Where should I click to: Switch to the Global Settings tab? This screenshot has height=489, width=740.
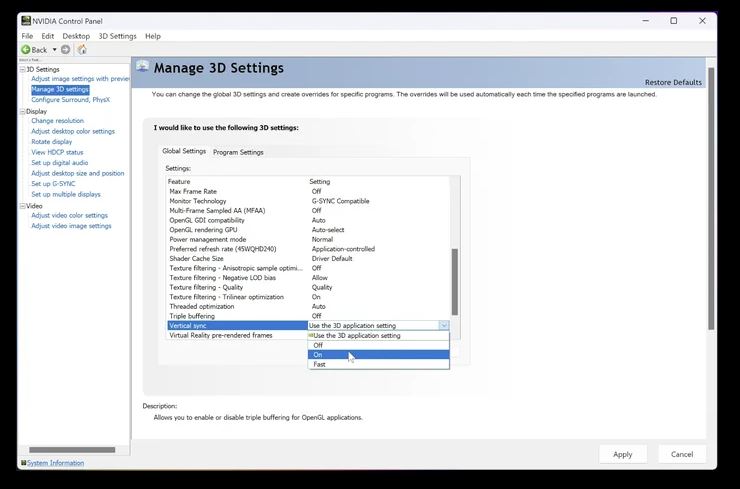(184, 151)
